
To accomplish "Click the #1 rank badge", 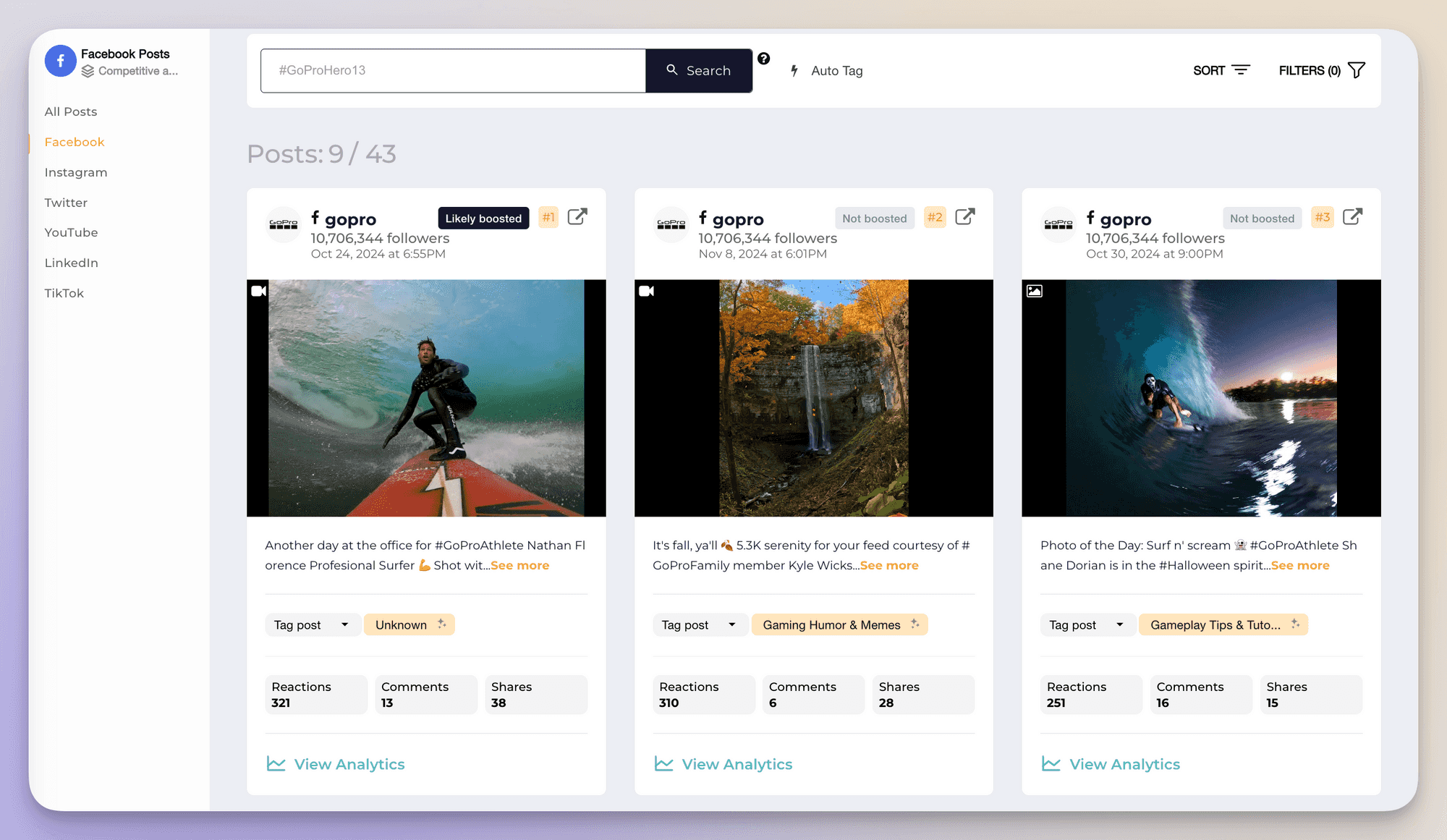I will coord(548,217).
